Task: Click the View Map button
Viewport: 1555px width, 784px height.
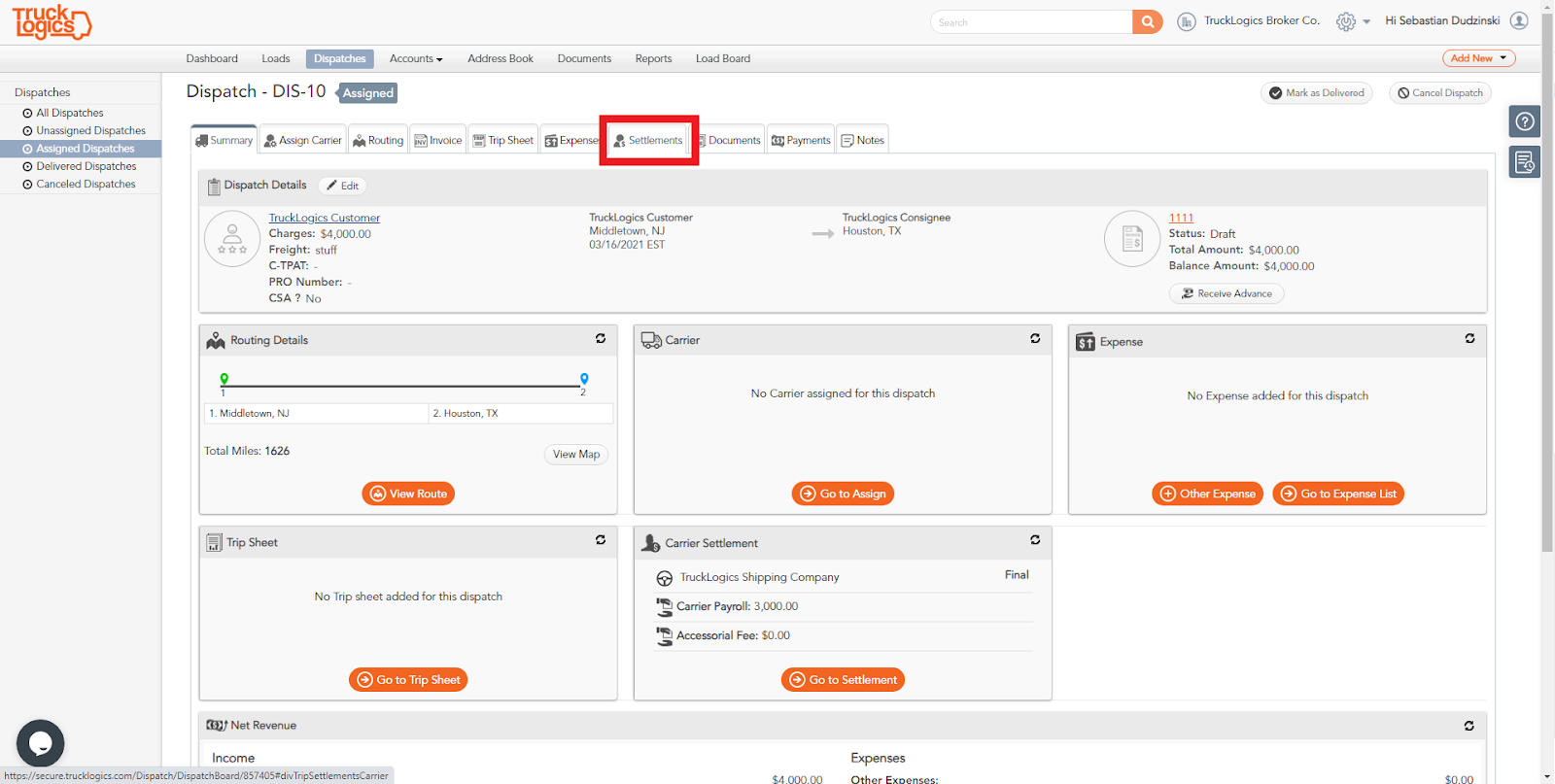Action: point(576,455)
